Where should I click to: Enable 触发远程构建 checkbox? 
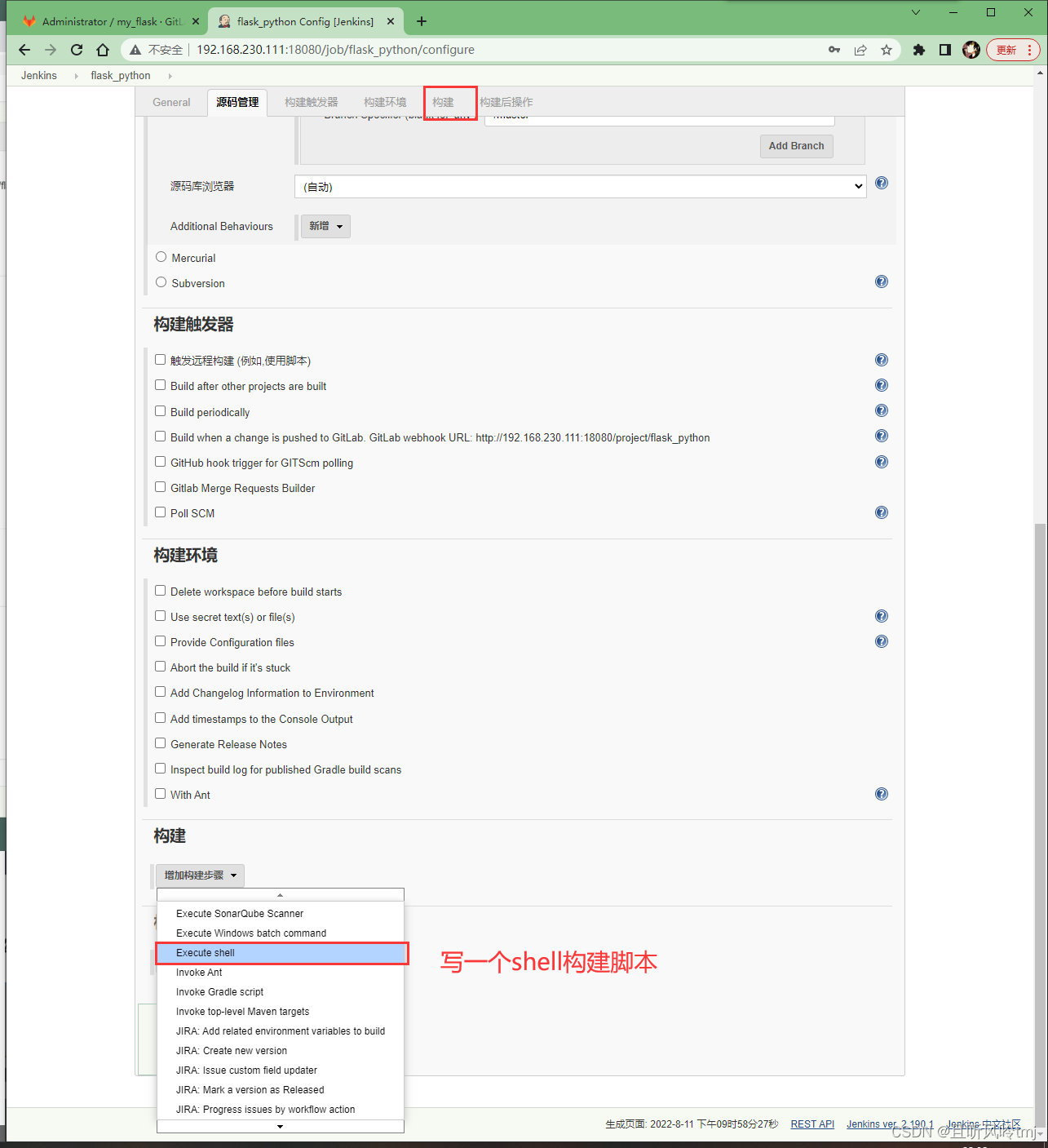(x=160, y=360)
